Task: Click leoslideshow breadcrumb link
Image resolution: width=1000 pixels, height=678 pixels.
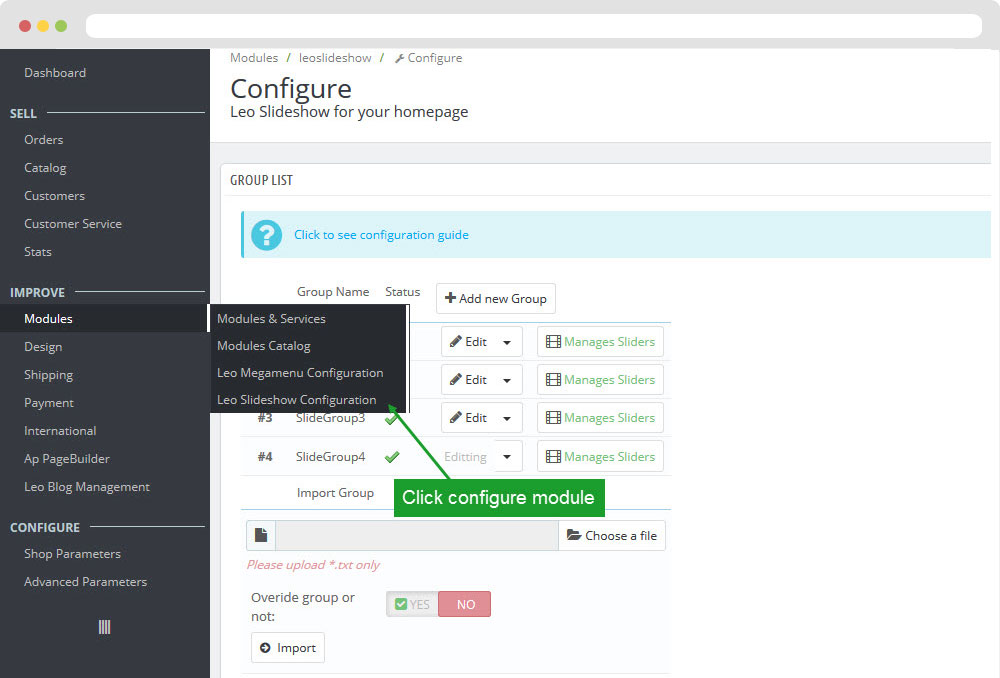Action: pyautogui.click(x=335, y=58)
